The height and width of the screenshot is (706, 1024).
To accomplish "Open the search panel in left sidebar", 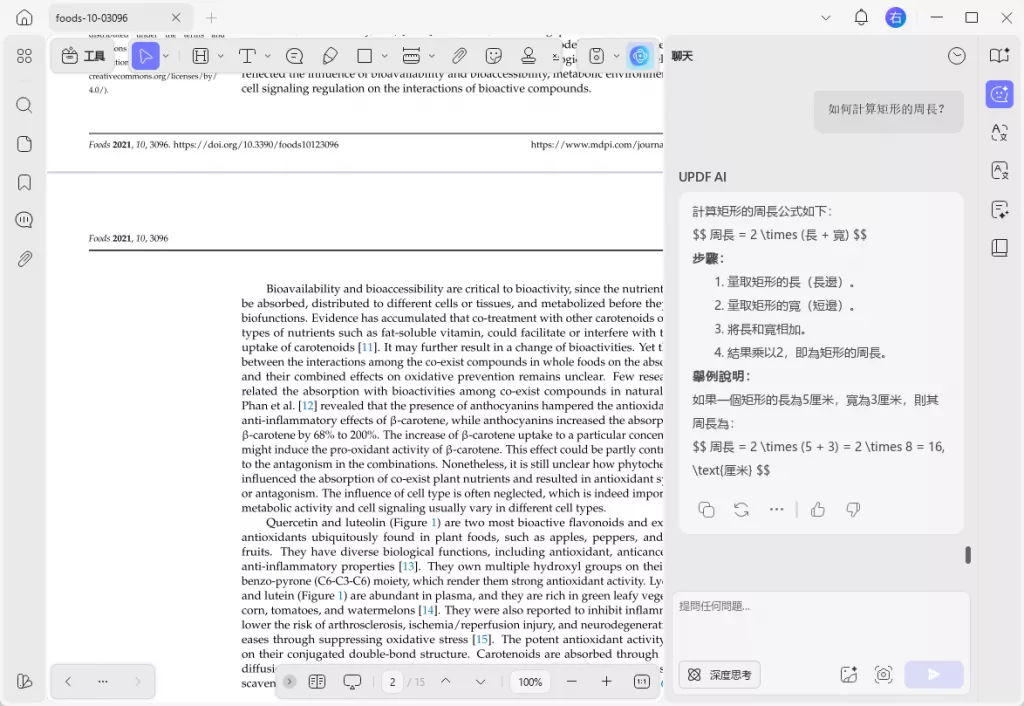I will tap(24, 105).
